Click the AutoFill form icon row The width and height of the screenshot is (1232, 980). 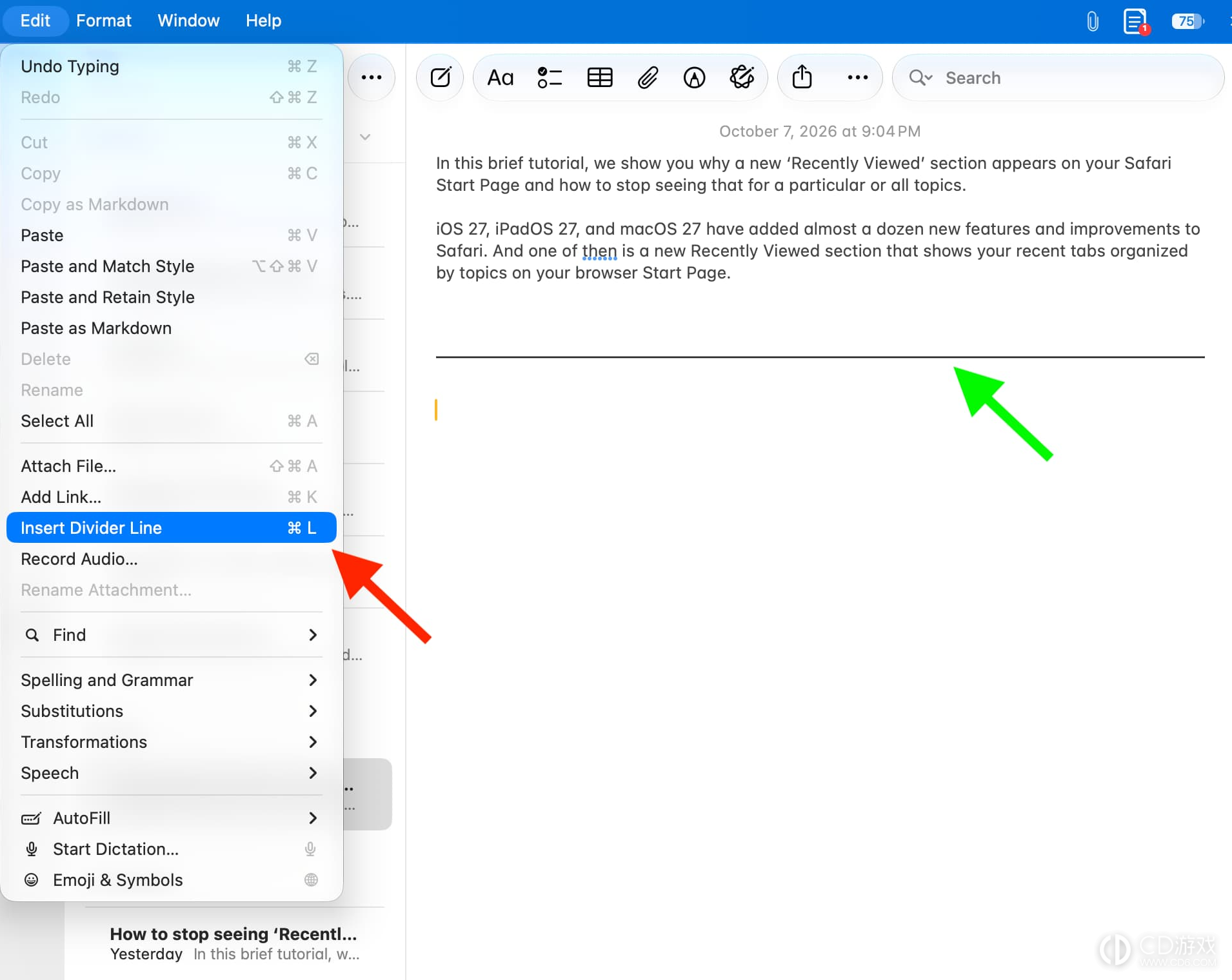point(171,818)
